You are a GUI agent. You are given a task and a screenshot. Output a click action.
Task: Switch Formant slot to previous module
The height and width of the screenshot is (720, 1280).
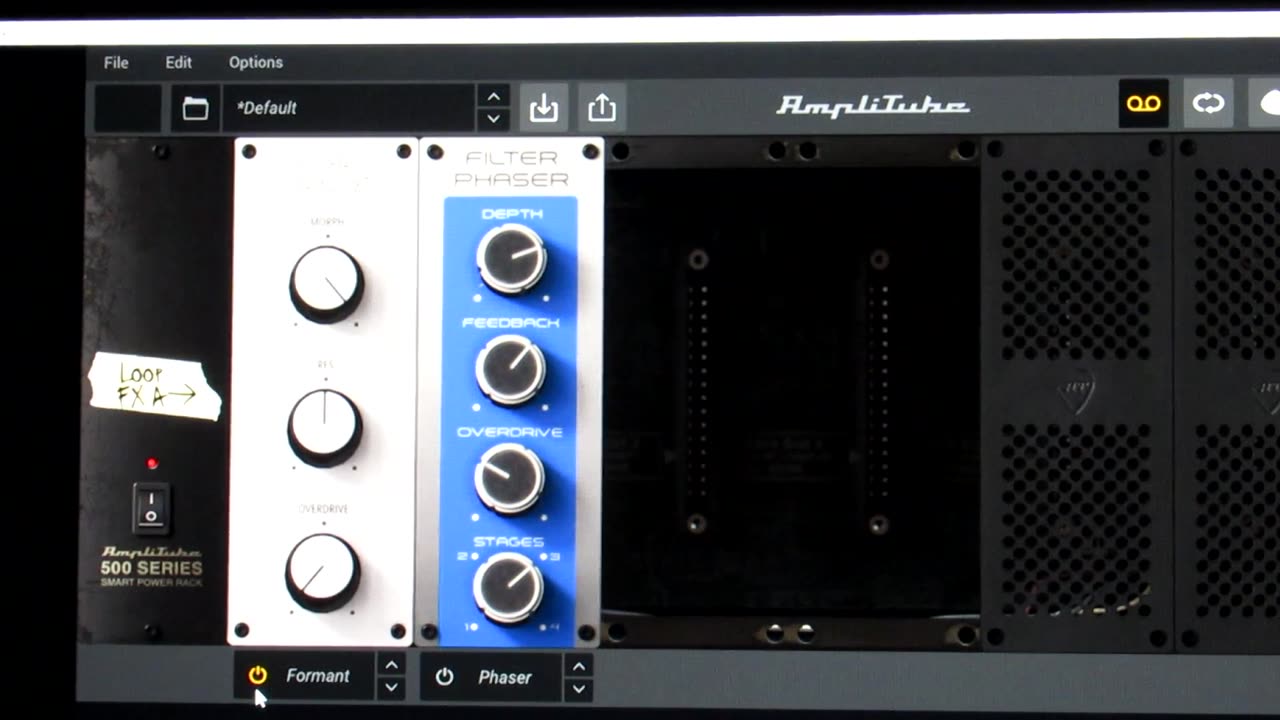(x=392, y=665)
